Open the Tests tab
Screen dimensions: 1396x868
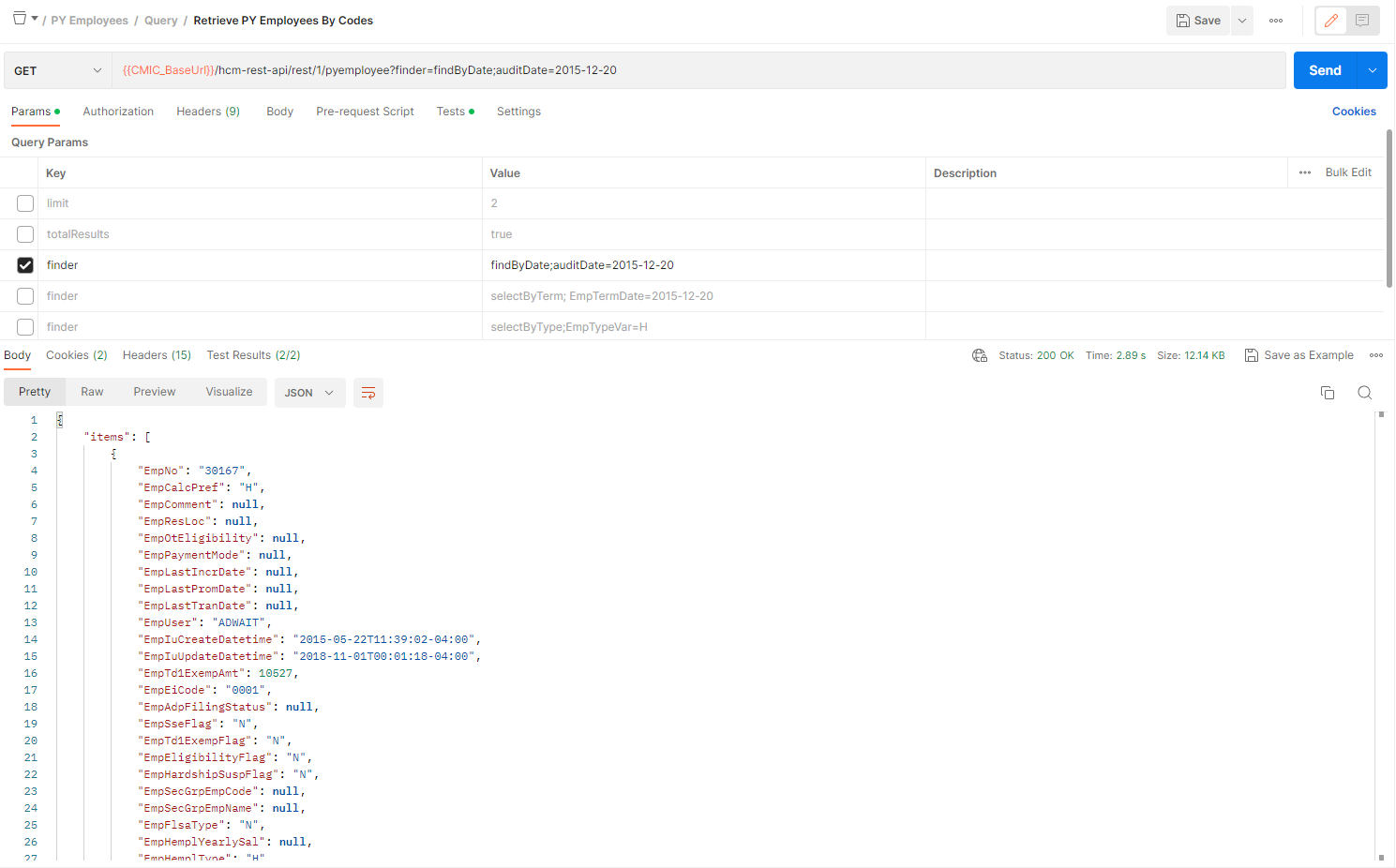[x=455, y=112]
